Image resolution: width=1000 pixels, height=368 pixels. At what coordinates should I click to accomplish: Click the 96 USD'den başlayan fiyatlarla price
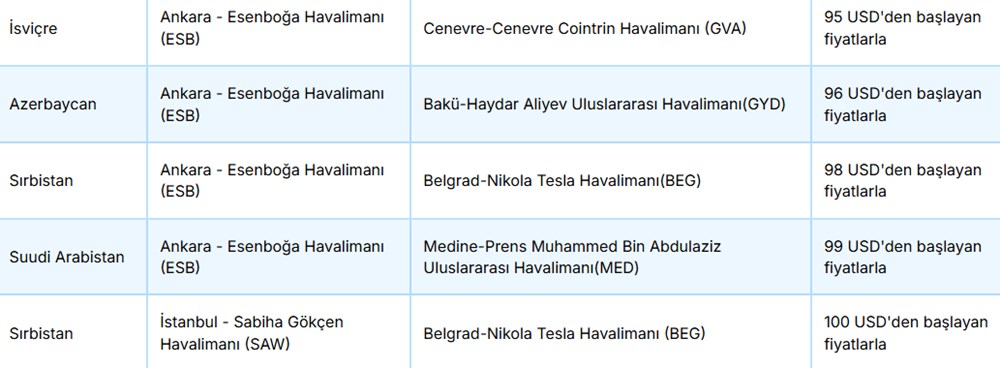902,105
